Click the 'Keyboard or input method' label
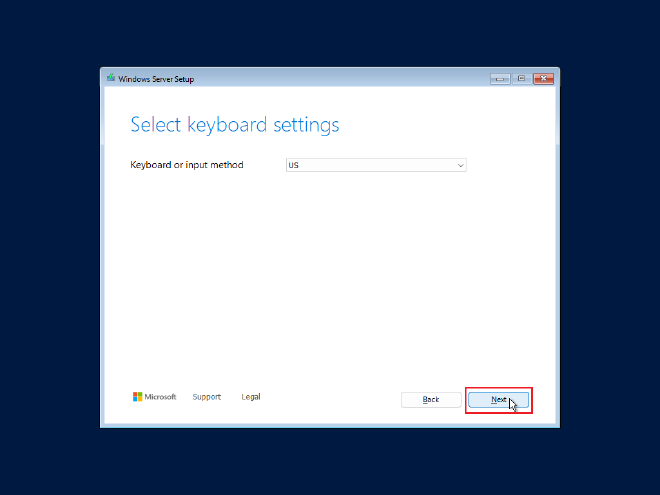660x495 pixels. (187, 165)
